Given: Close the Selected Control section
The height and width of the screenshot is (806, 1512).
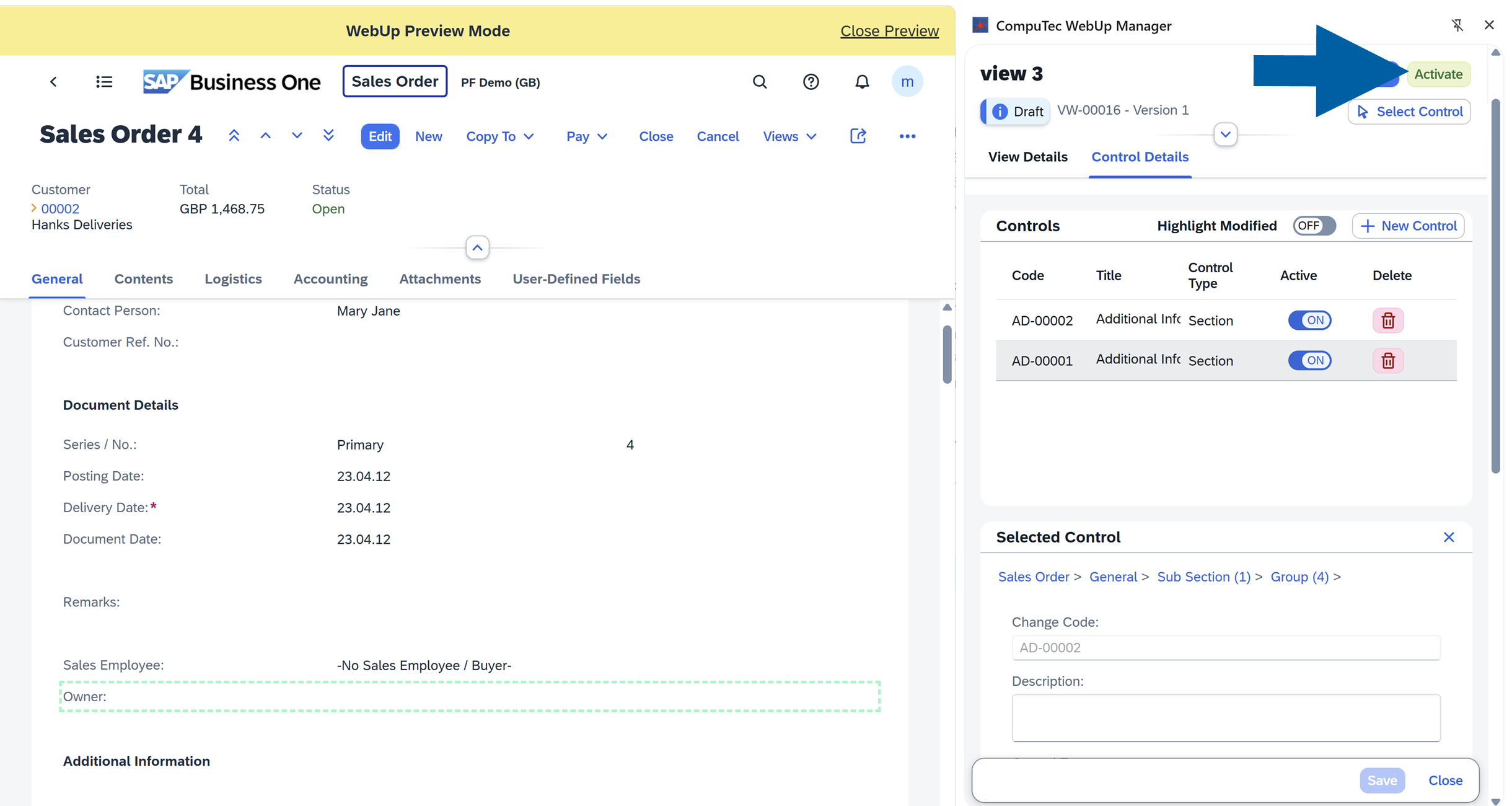Looking at the screenshot, I should 1449,537.
